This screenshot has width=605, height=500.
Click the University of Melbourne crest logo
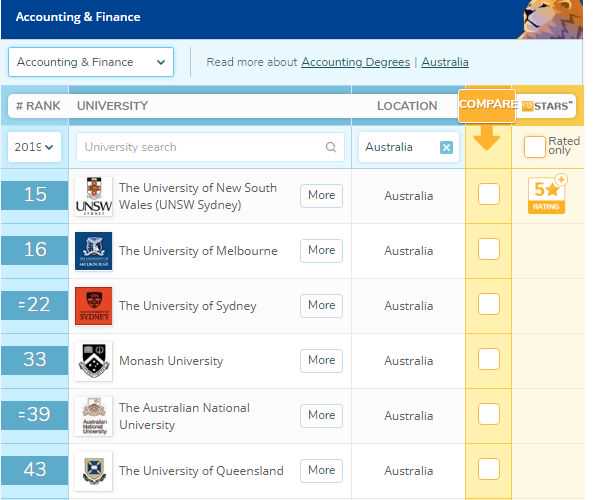click(94, 251)
